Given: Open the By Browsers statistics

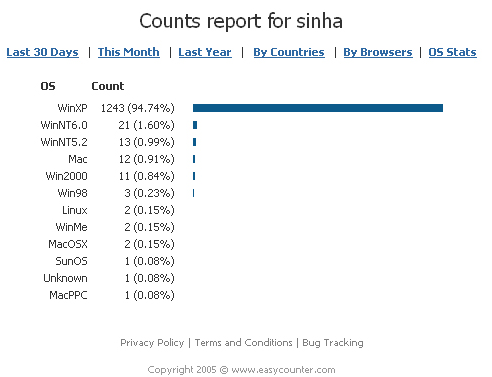Looking at the screenshot, I should coord(378,52).
